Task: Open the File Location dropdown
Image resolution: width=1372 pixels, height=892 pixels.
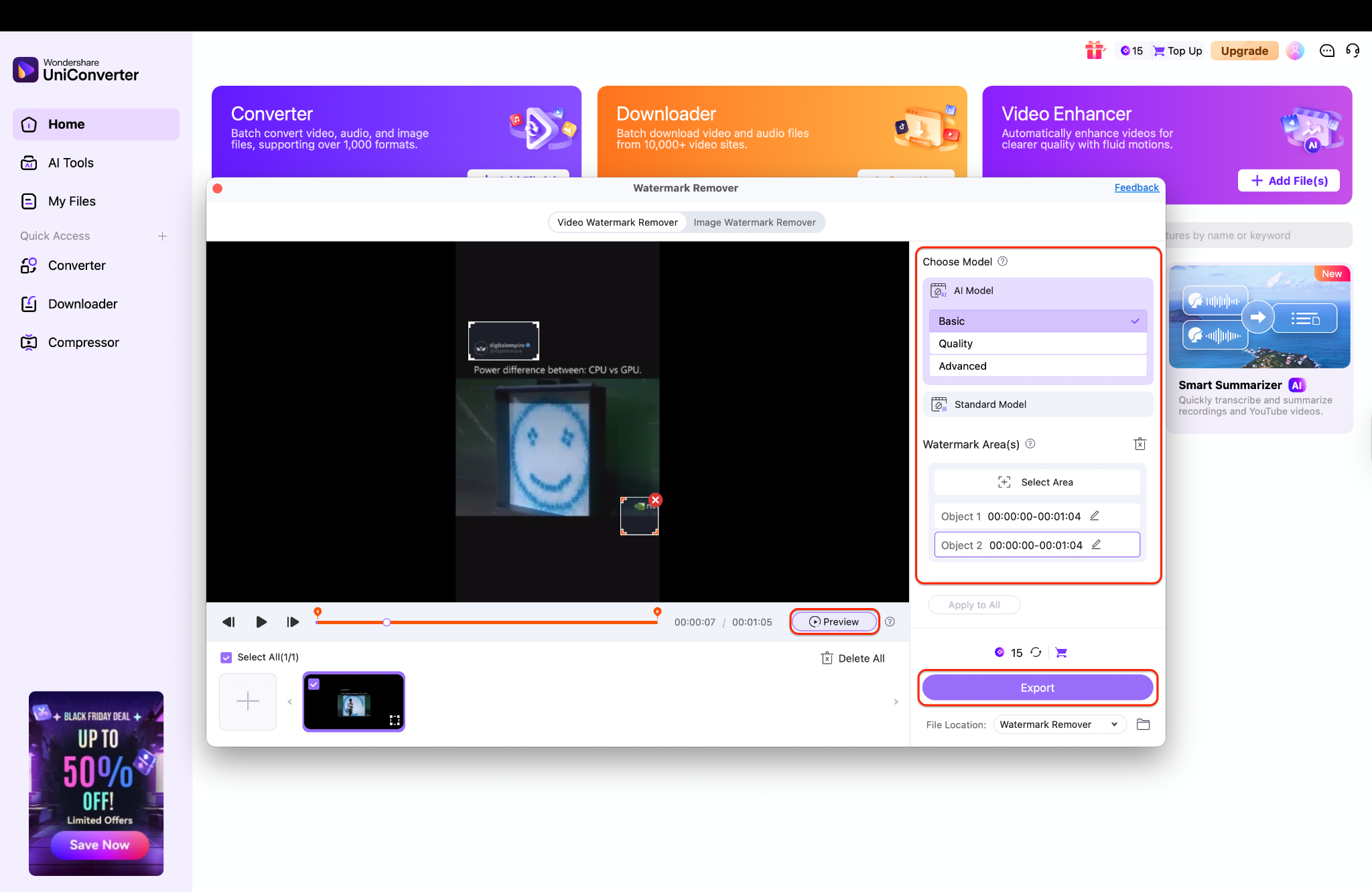Action: [x=1058, y=725]
